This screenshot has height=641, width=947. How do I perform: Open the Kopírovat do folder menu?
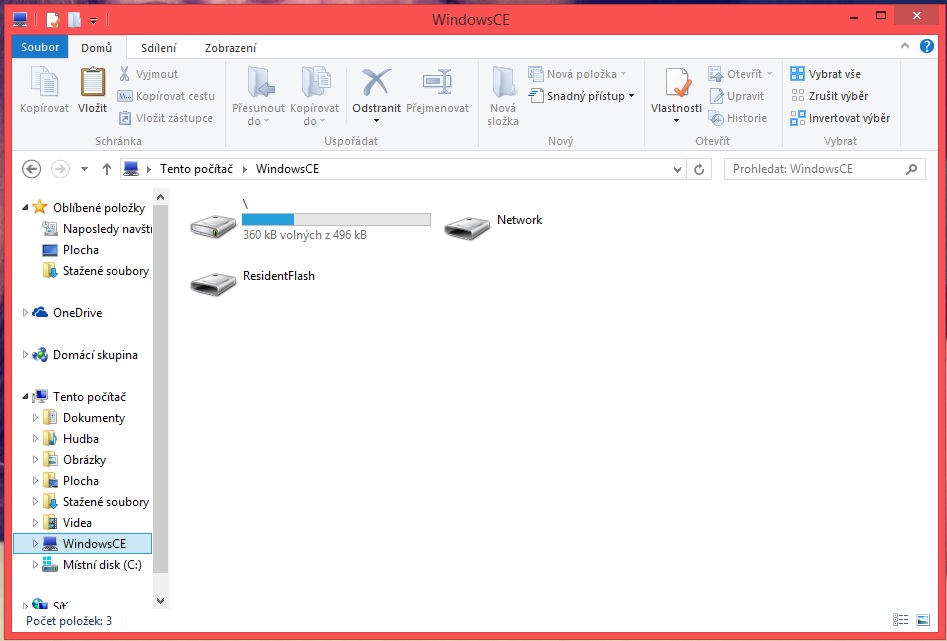pos(314,95)
